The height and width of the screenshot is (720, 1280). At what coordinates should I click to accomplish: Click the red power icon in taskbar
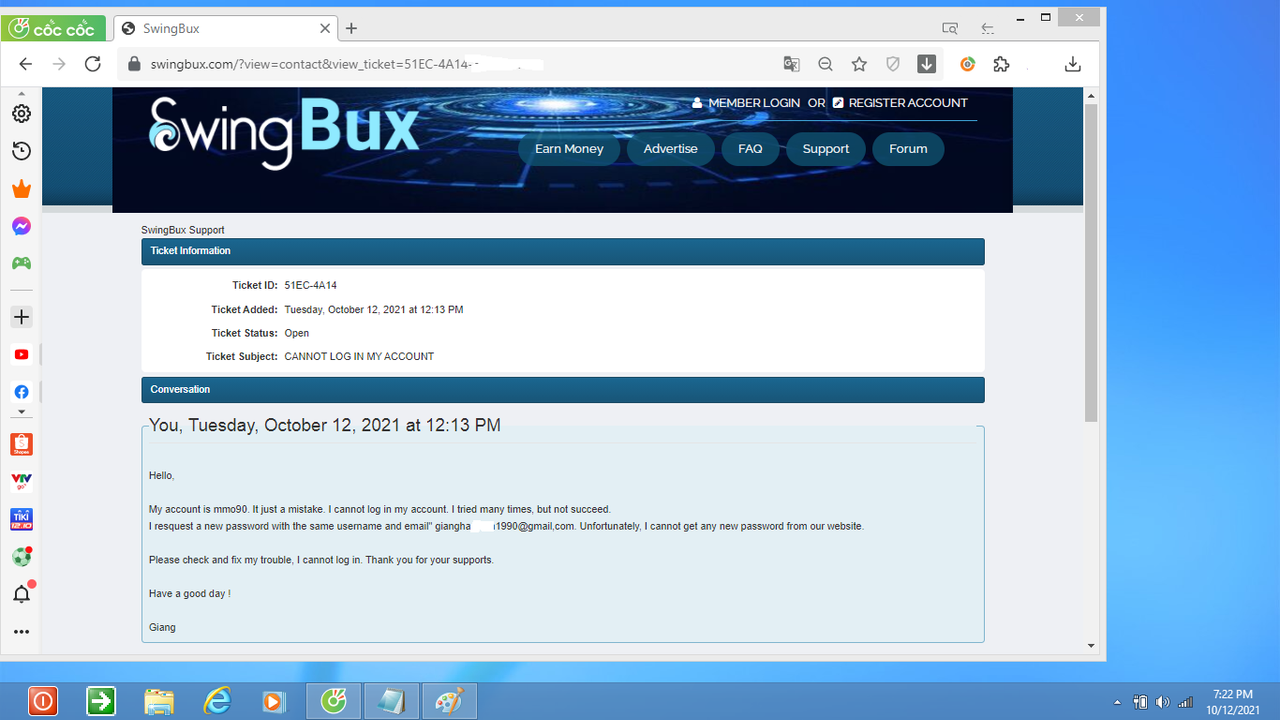click(43, 702)
